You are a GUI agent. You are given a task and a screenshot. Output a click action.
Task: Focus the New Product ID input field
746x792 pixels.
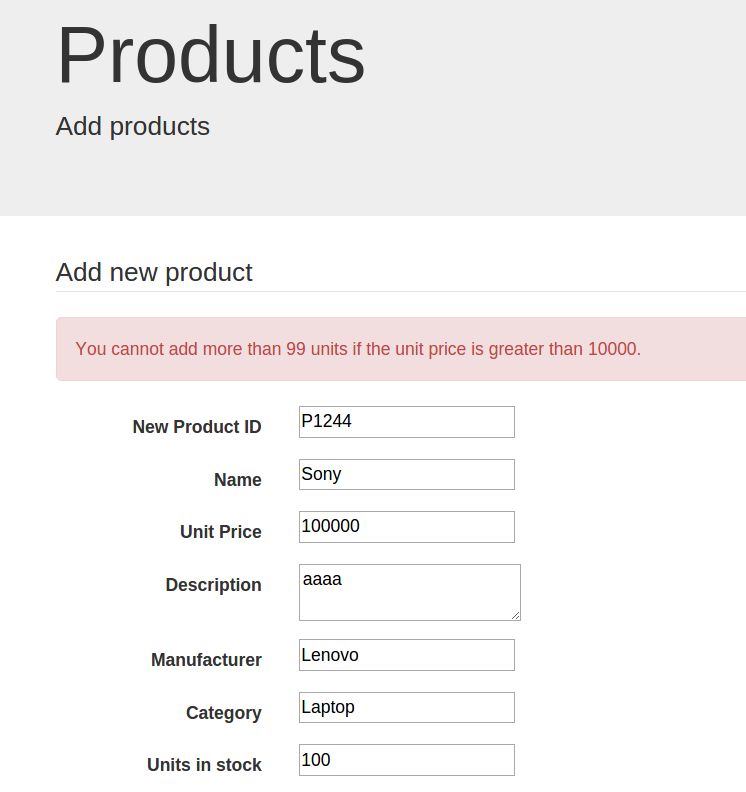point(407,422)
